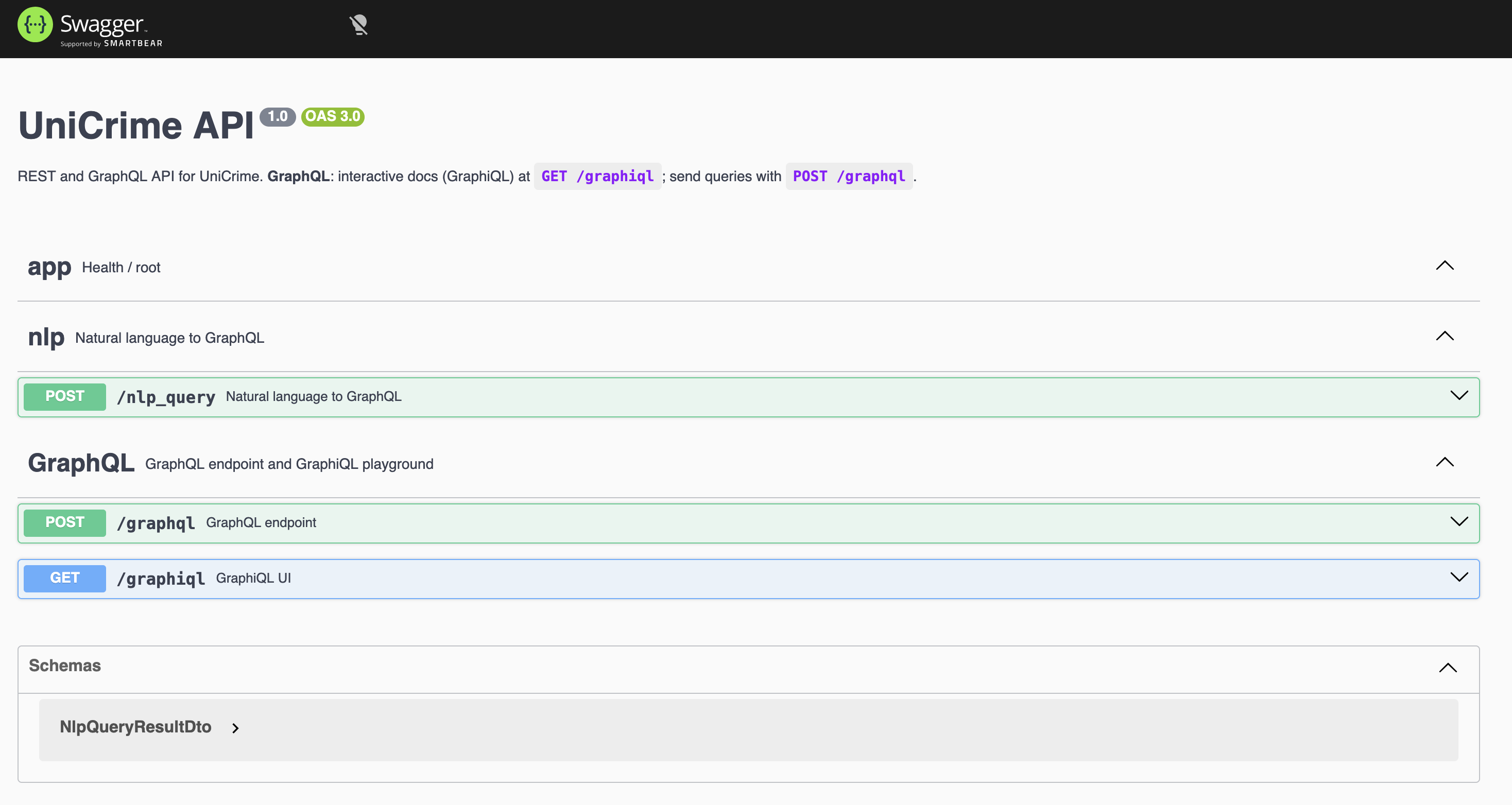This screenshot has width=1512, height=805.
Task: Toggle the dark mode lightbulb icon
Action: [358, 25]
